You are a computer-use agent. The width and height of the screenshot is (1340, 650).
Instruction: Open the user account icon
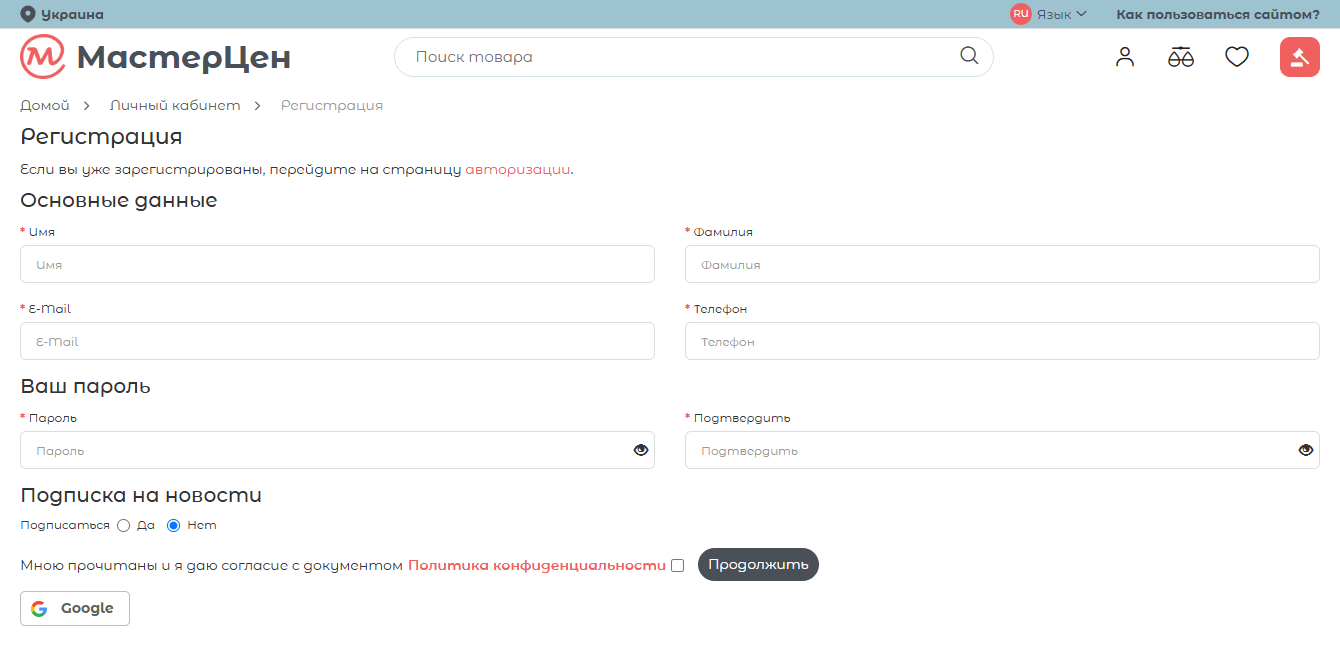pos(1125,57)
